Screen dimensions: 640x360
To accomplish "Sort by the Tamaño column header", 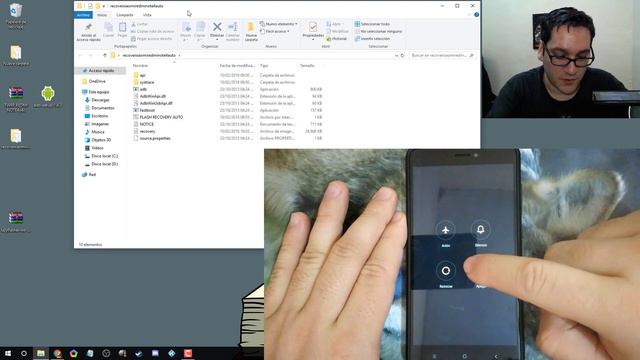I will point(307,66).
